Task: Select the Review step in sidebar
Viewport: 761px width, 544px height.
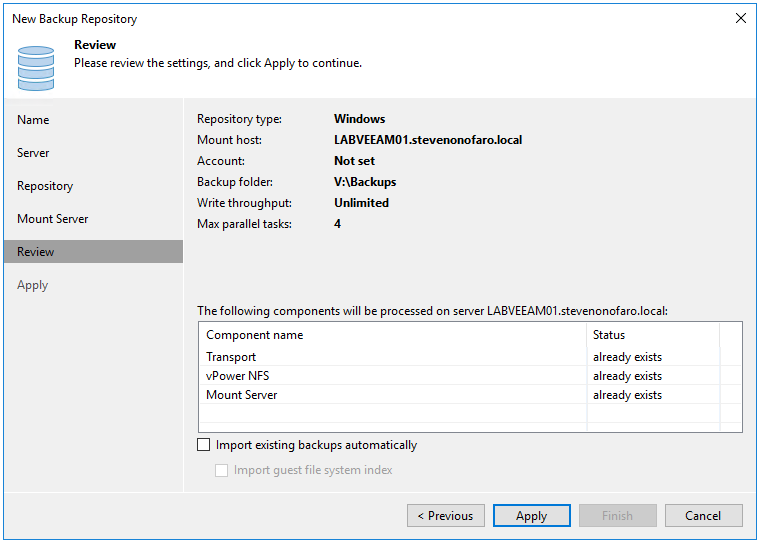Action: (36, 252)
